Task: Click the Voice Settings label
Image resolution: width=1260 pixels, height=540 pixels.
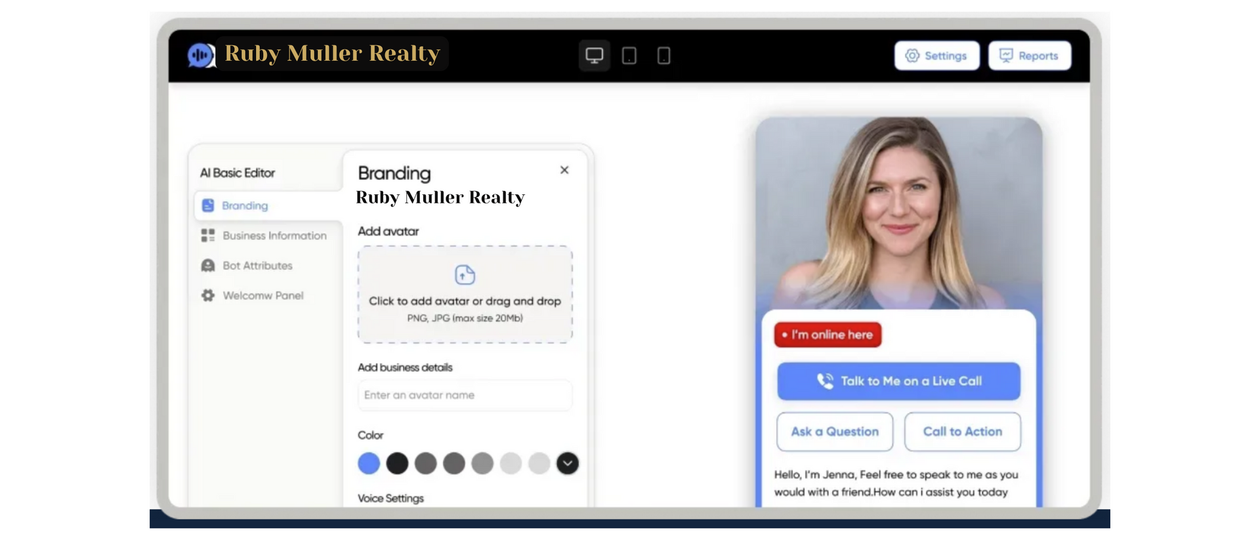Action: pyautogui.click(x=391, y=499)
